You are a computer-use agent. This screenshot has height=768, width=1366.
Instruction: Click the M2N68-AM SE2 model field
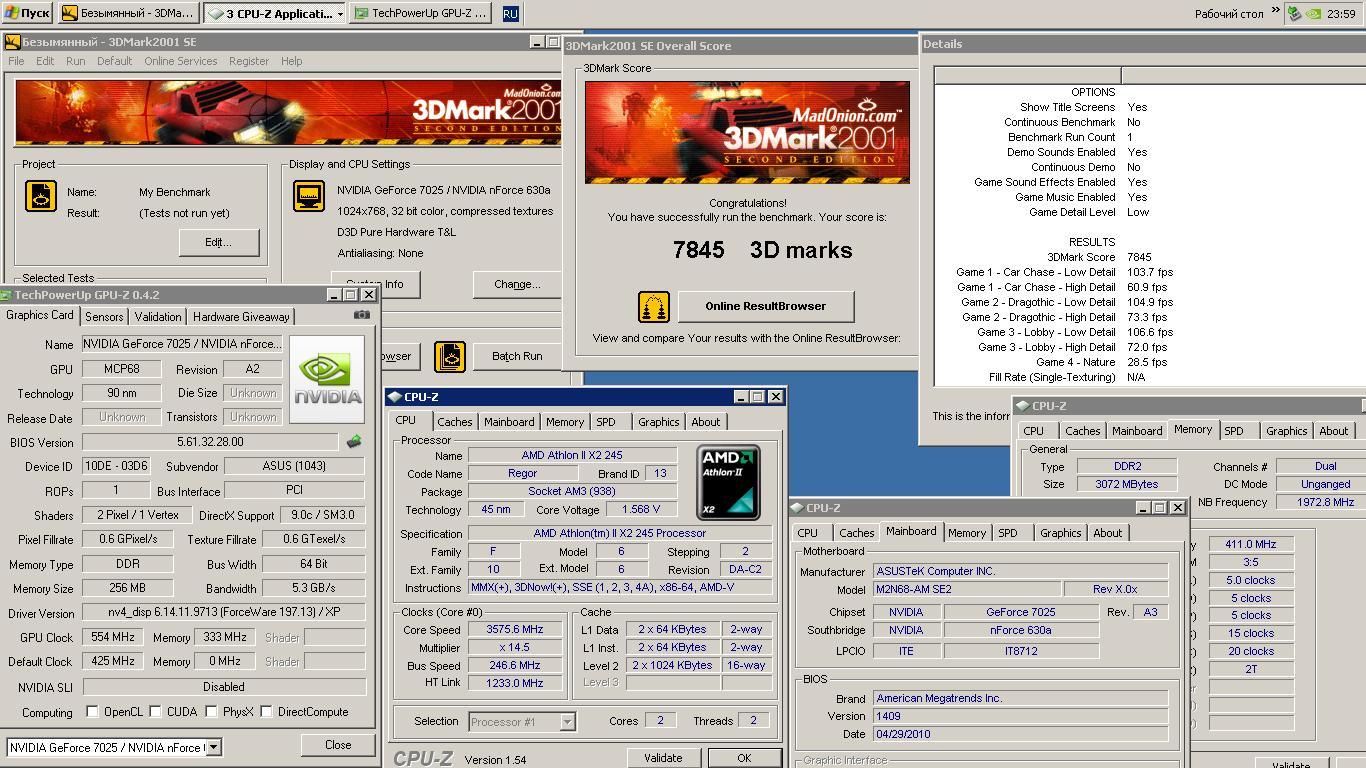click(966, 589)
